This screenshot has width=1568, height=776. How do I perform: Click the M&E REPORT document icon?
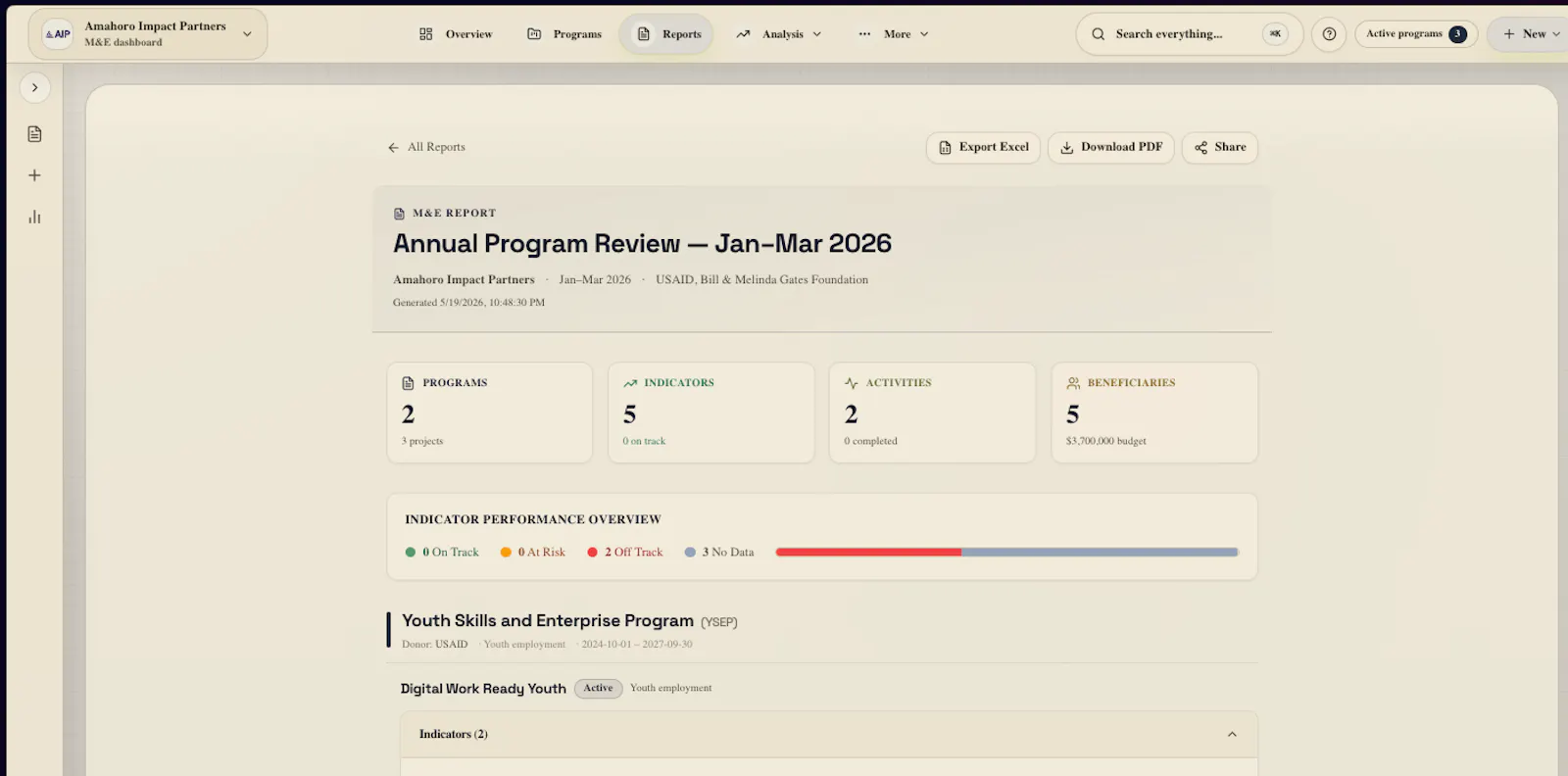[x=399, y=214]
